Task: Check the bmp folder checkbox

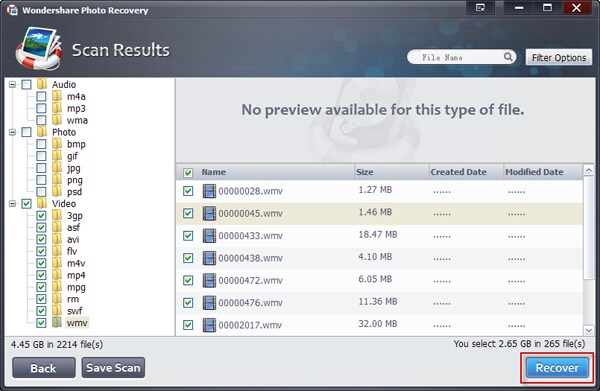Action: pos(41,144)
